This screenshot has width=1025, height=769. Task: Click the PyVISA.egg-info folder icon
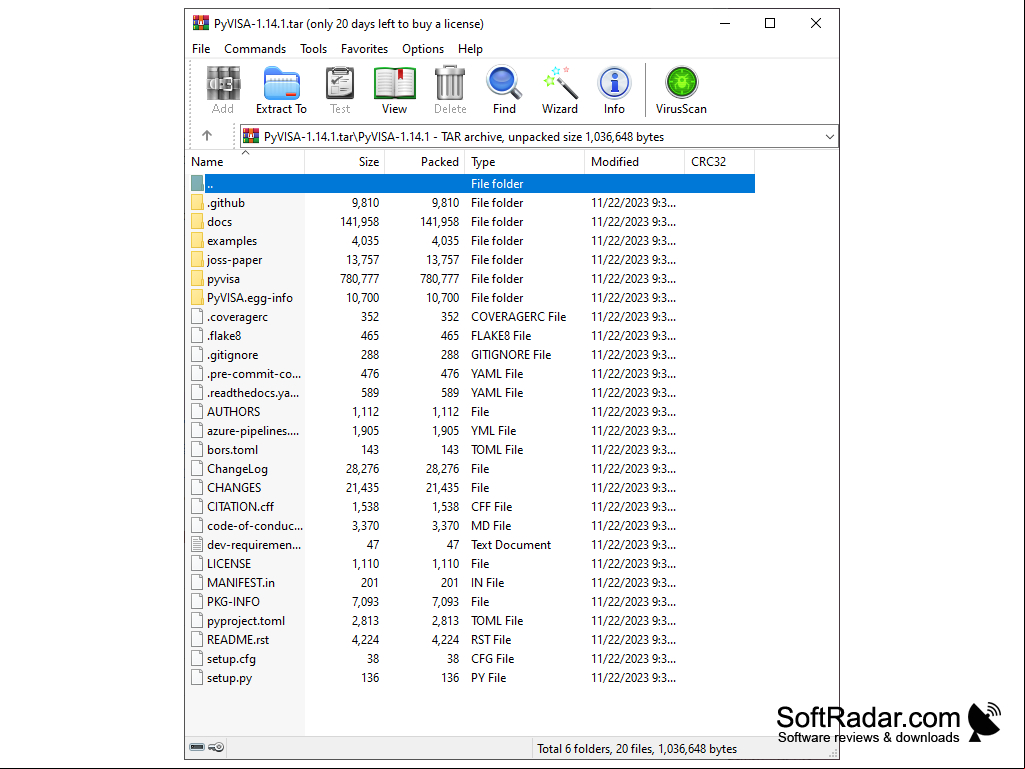[197, 298]
